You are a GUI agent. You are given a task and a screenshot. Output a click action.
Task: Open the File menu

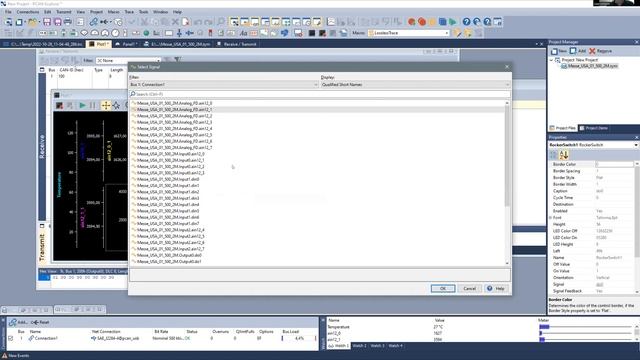(x=8, y=12)
